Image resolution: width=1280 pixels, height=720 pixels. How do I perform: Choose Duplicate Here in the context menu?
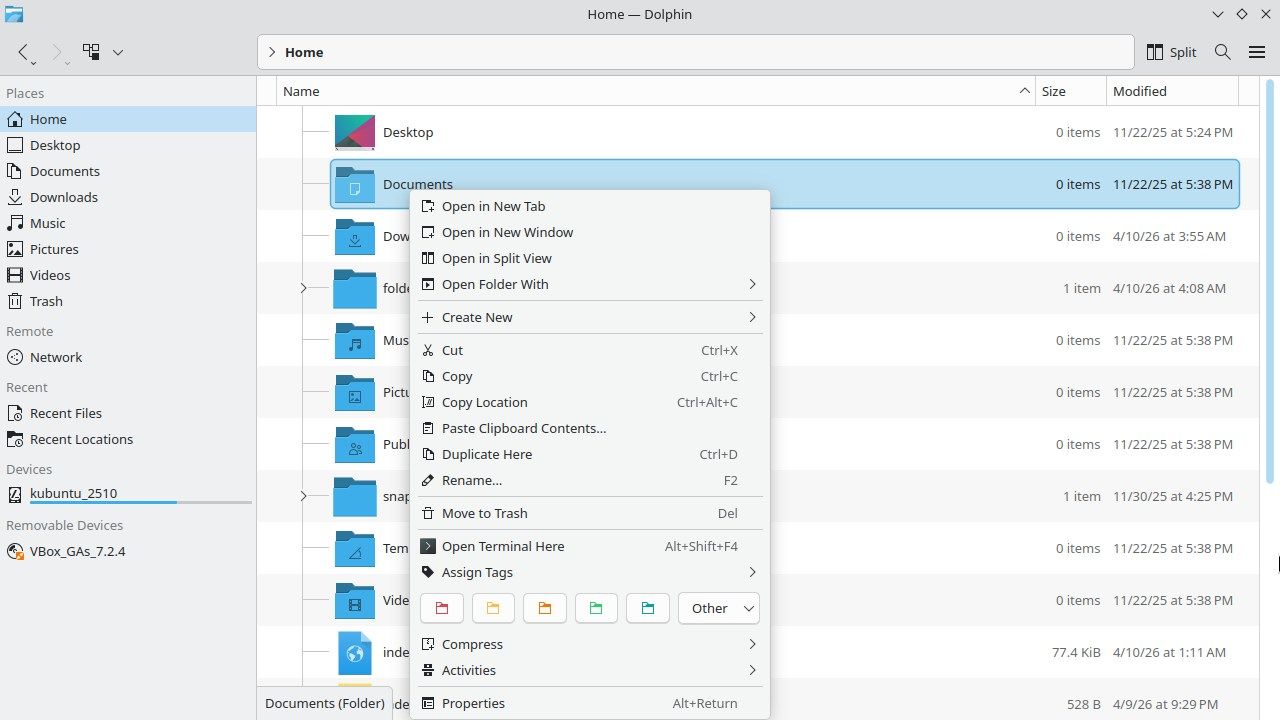(x=590, y=454)
